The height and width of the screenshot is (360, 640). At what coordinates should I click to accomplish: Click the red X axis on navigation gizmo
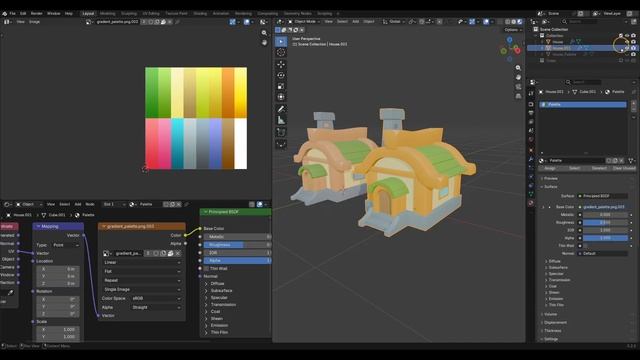517,51
